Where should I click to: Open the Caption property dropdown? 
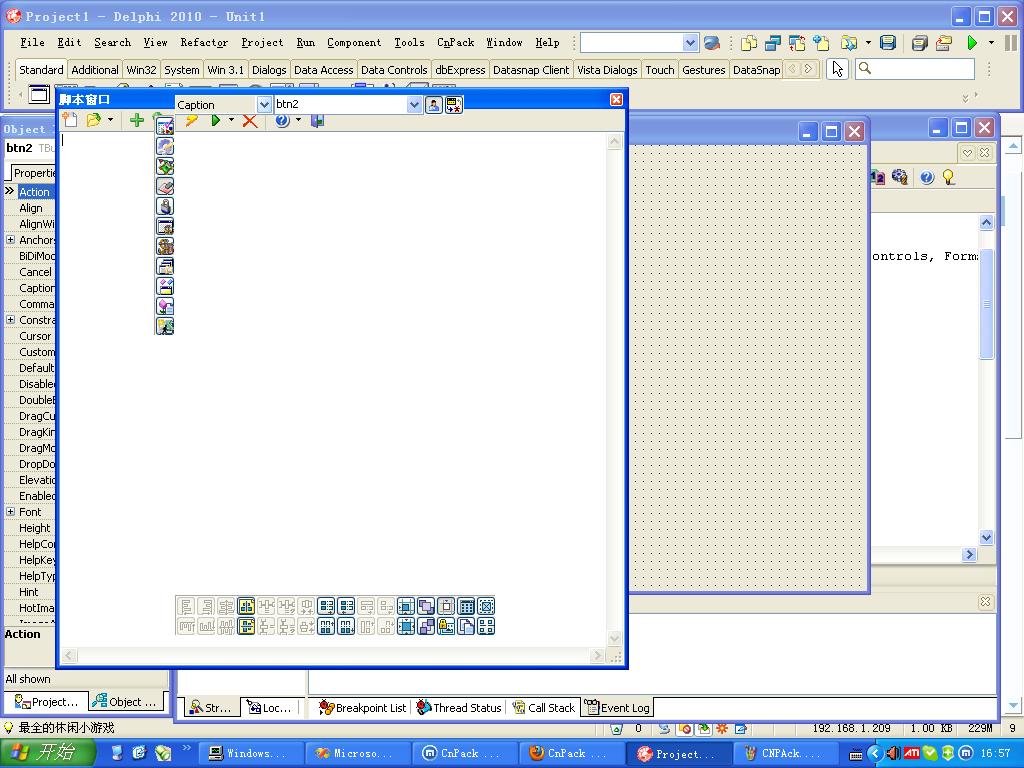(265, 105)
